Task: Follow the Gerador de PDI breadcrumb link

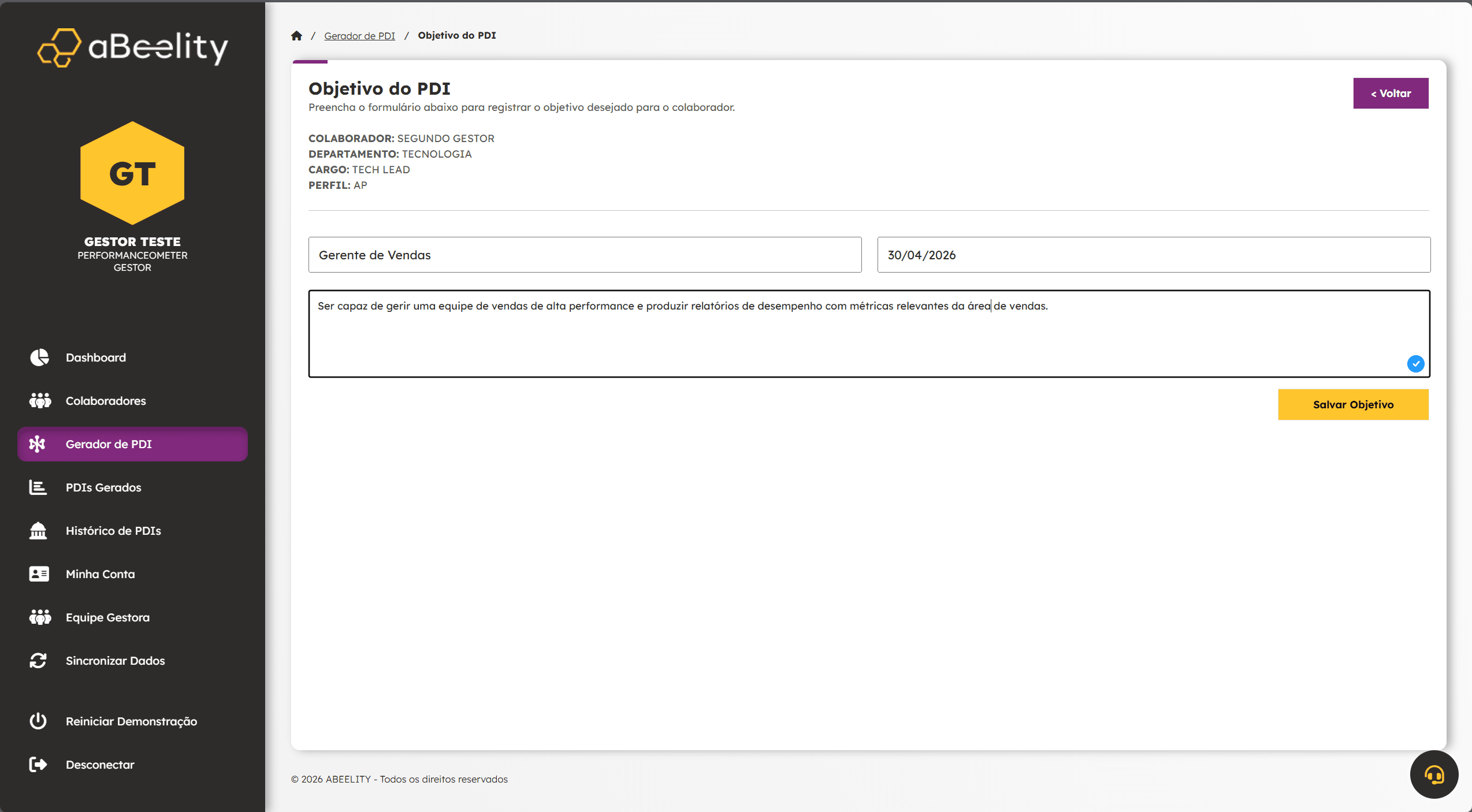Action: click(x=359, y=36)
